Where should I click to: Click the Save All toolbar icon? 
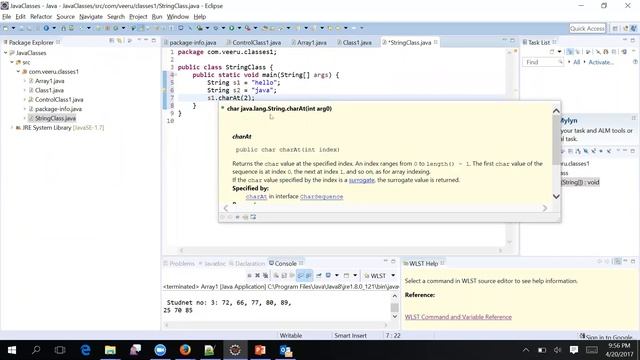click(28, 28)
